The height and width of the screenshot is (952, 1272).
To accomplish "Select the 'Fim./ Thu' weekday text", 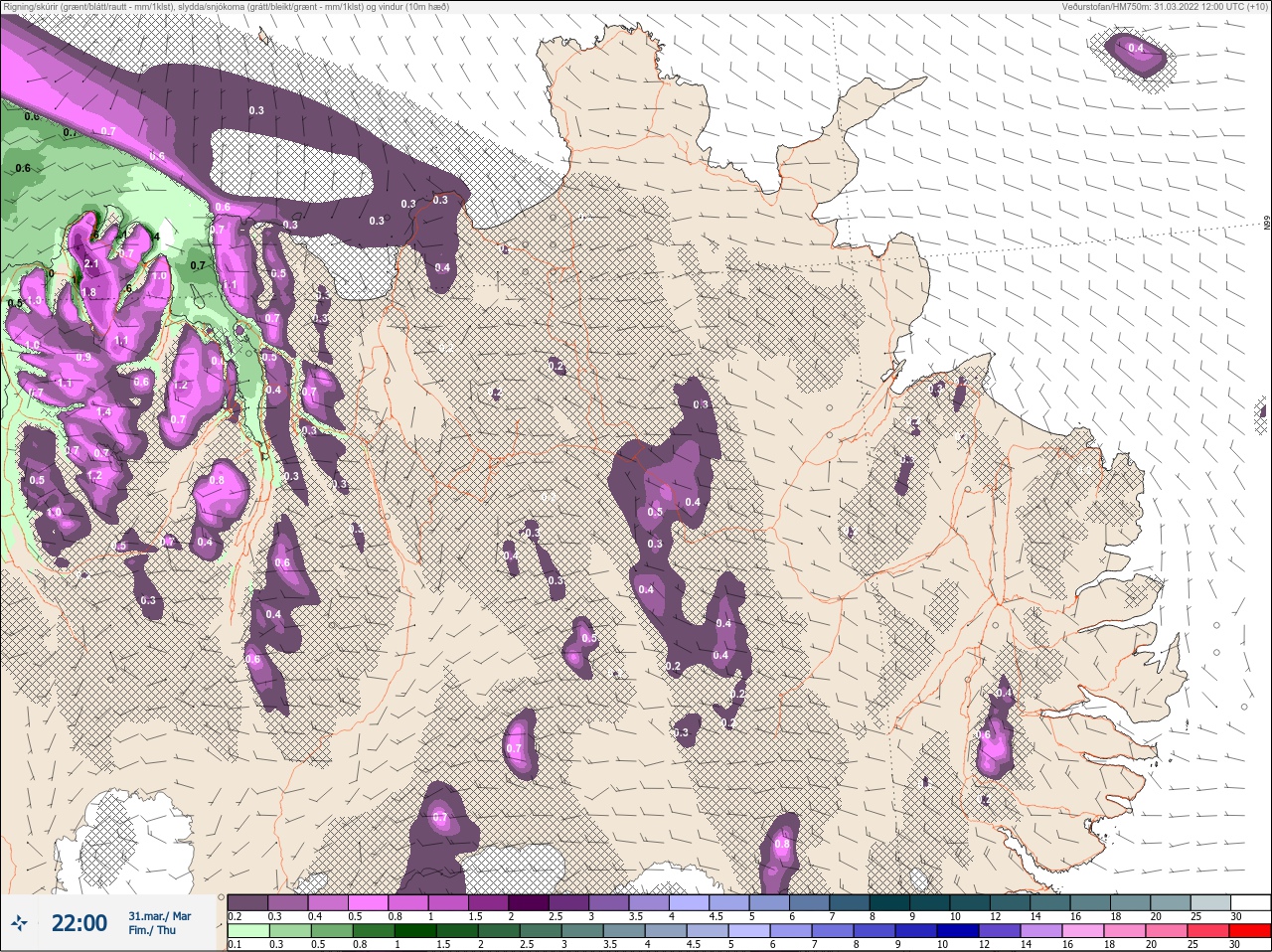I will (152, 930).
